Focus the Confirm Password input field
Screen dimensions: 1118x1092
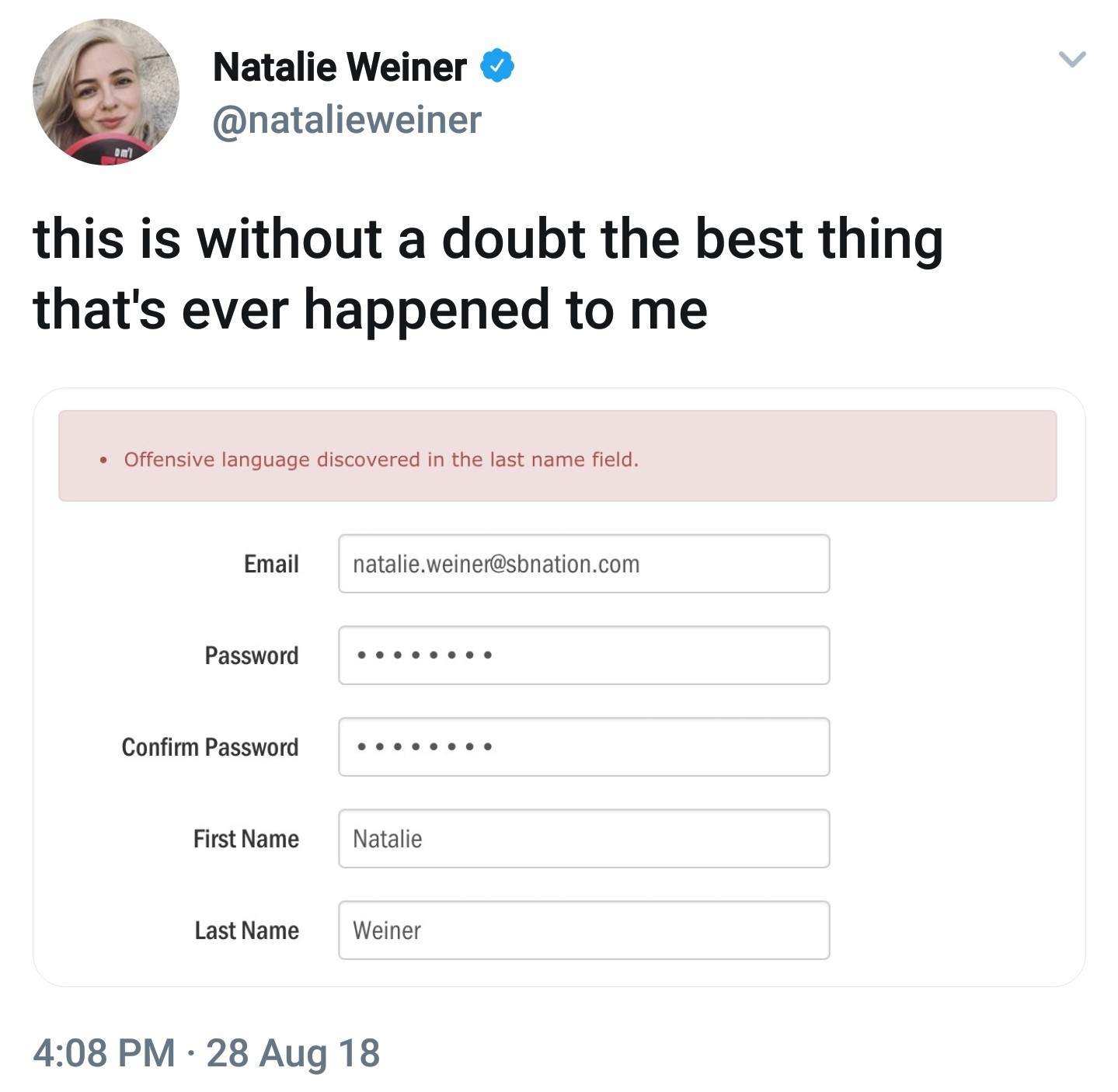[x=583, y=747]
